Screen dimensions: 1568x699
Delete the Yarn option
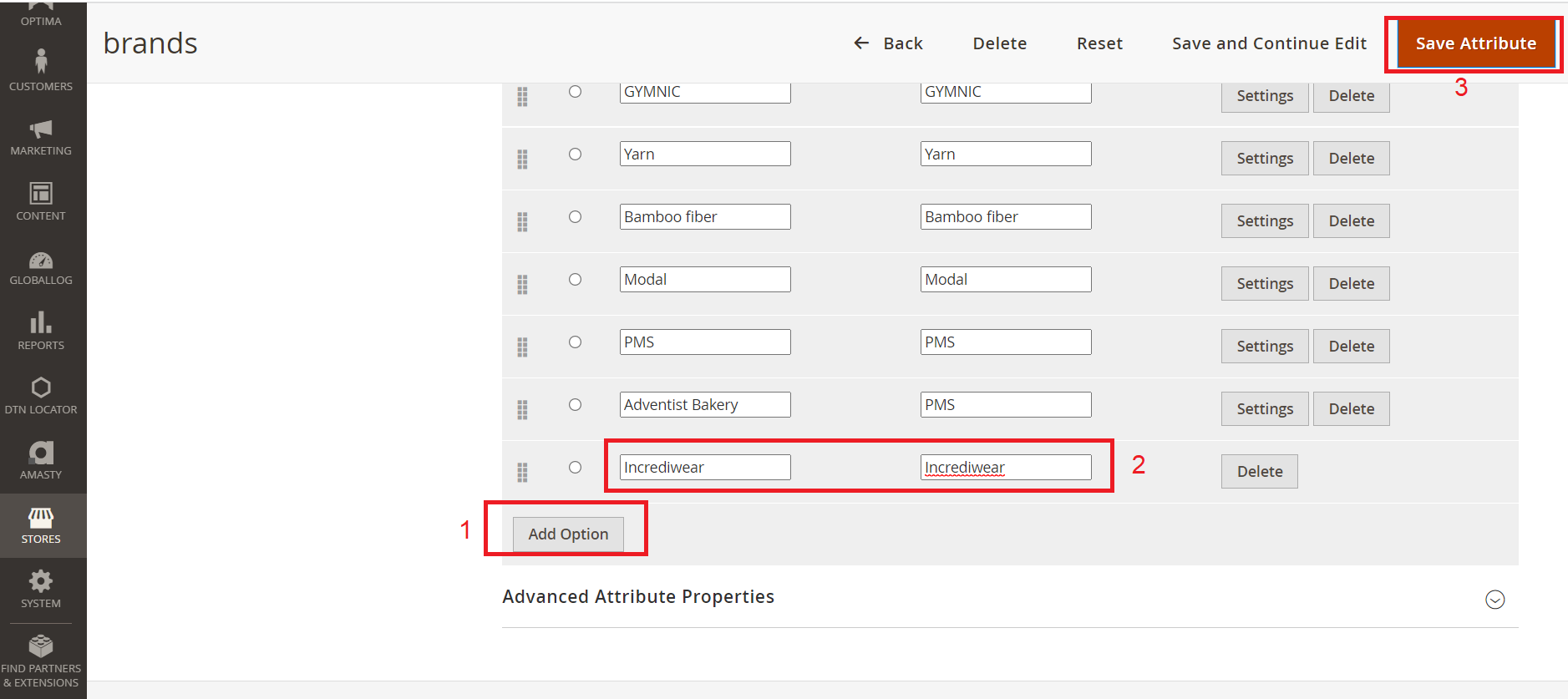[x=1352, y=158]
